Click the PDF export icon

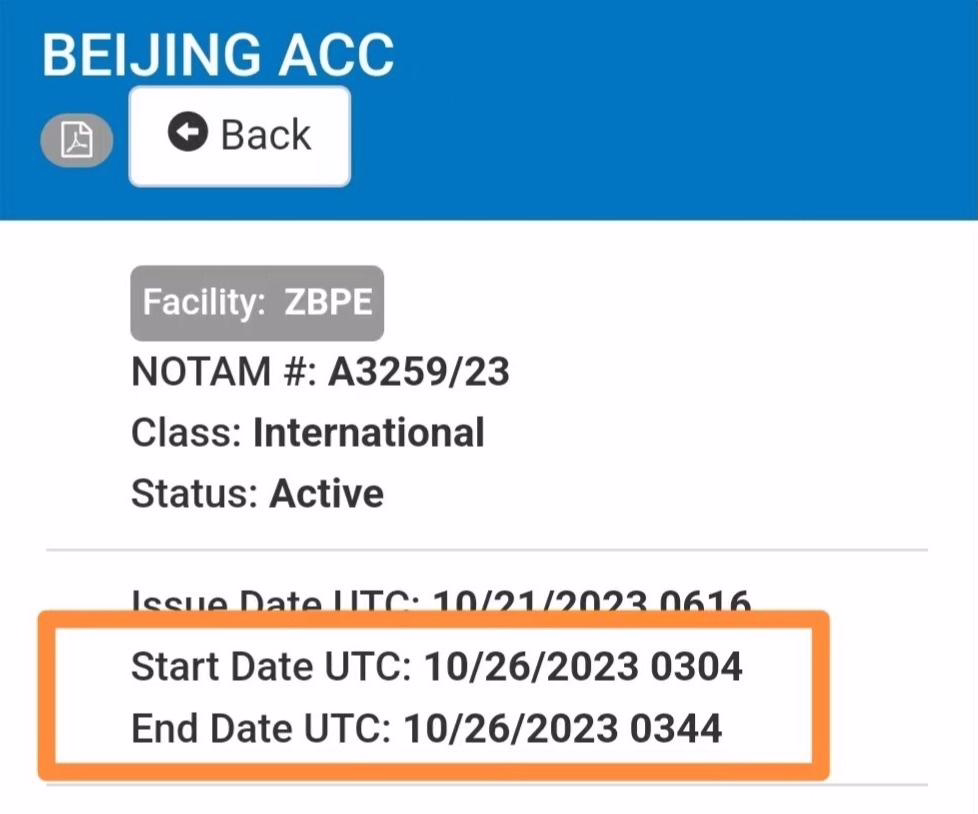(x=77, y=141)
